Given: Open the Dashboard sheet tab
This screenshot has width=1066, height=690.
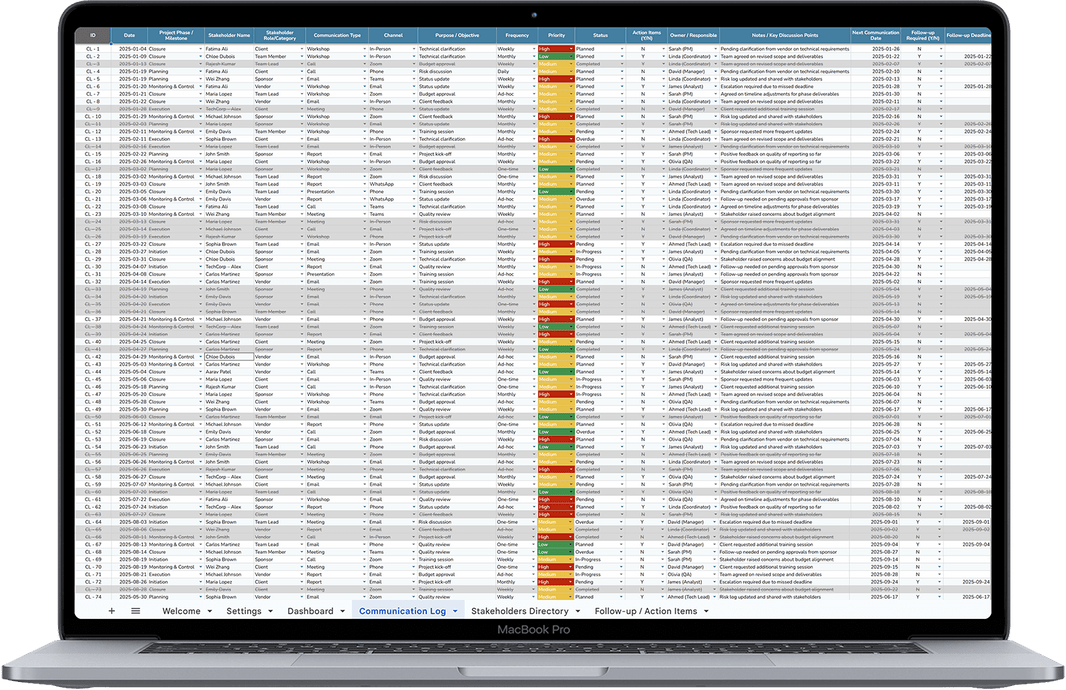Looking at the screenshot, I should click(310, 611).
